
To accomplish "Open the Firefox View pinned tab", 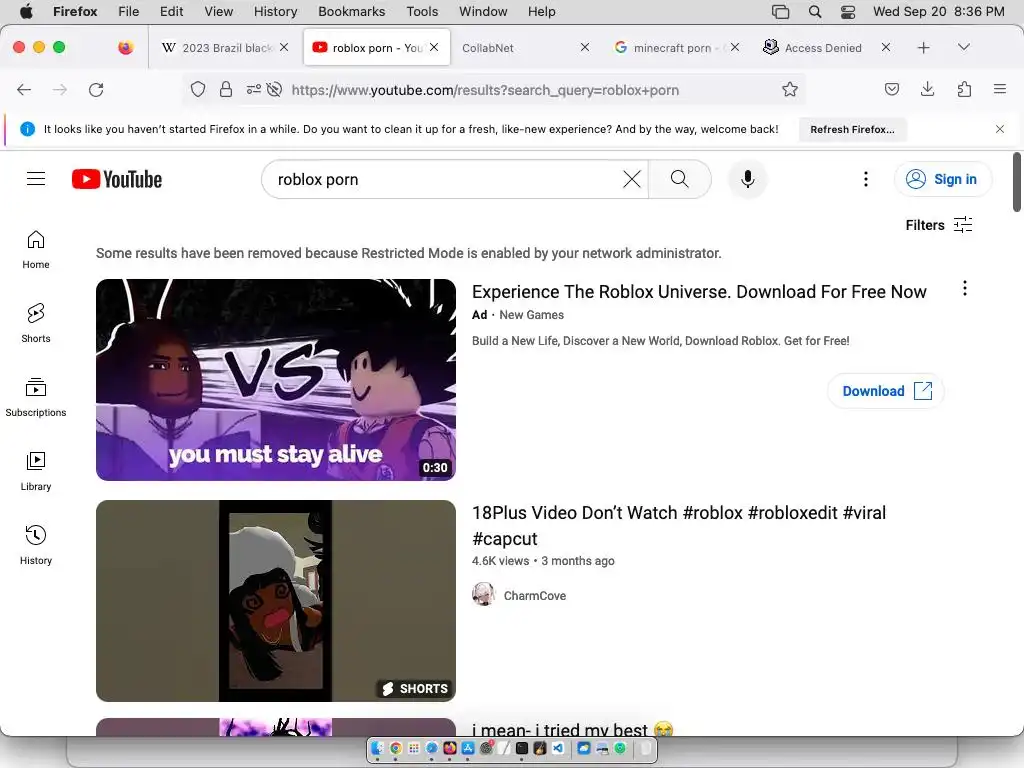I will 125,48.
